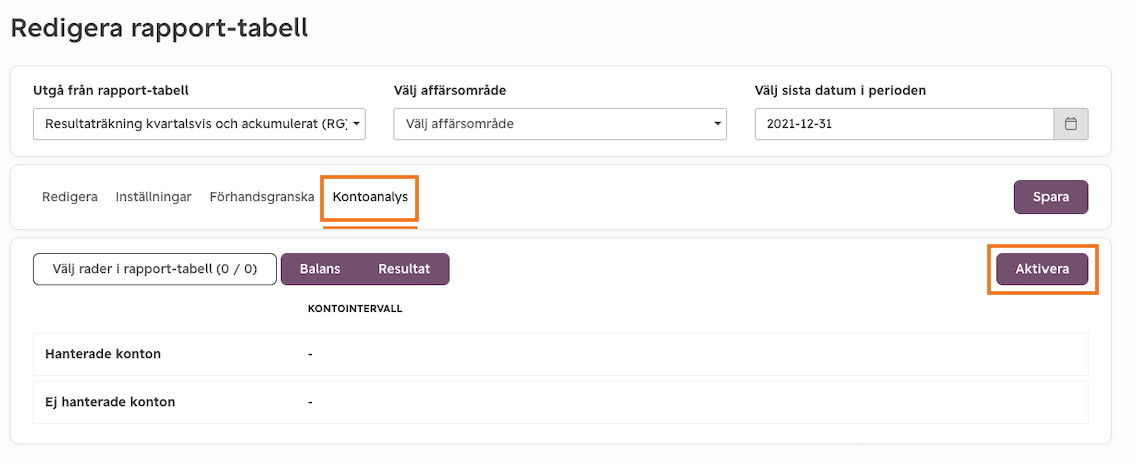Screen dimensions: 1137x464
Task: Click the Utgå från rapport-tabell label
Action: point(111,91)
